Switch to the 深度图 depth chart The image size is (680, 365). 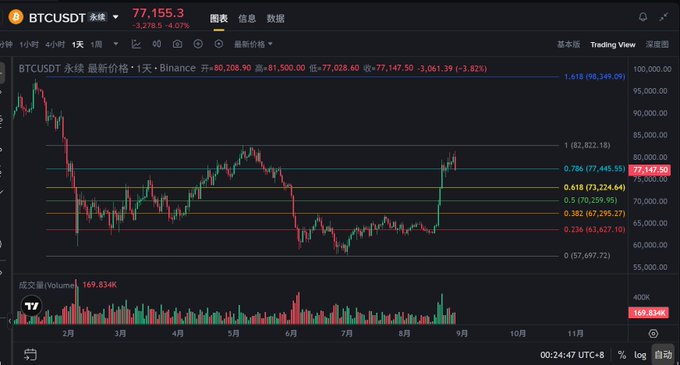[x=657, y=44]
